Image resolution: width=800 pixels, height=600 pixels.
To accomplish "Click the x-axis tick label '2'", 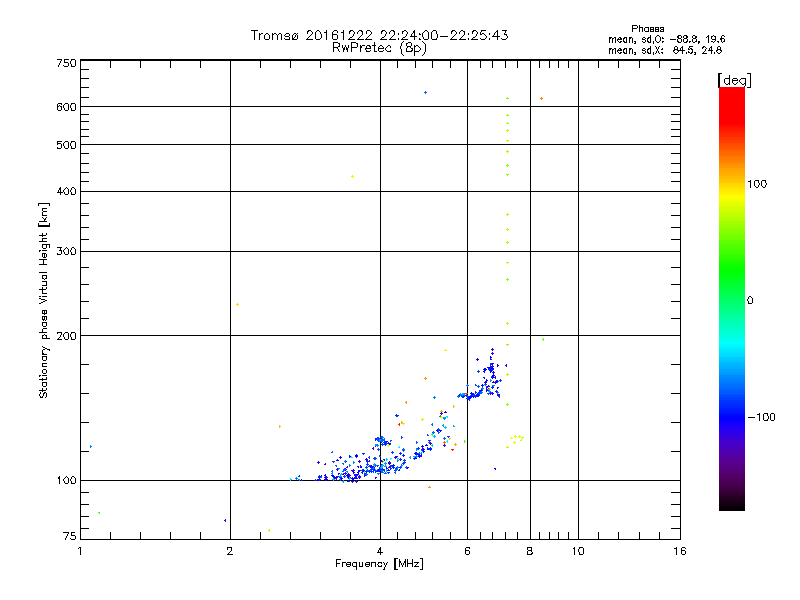I will point(230,551).
